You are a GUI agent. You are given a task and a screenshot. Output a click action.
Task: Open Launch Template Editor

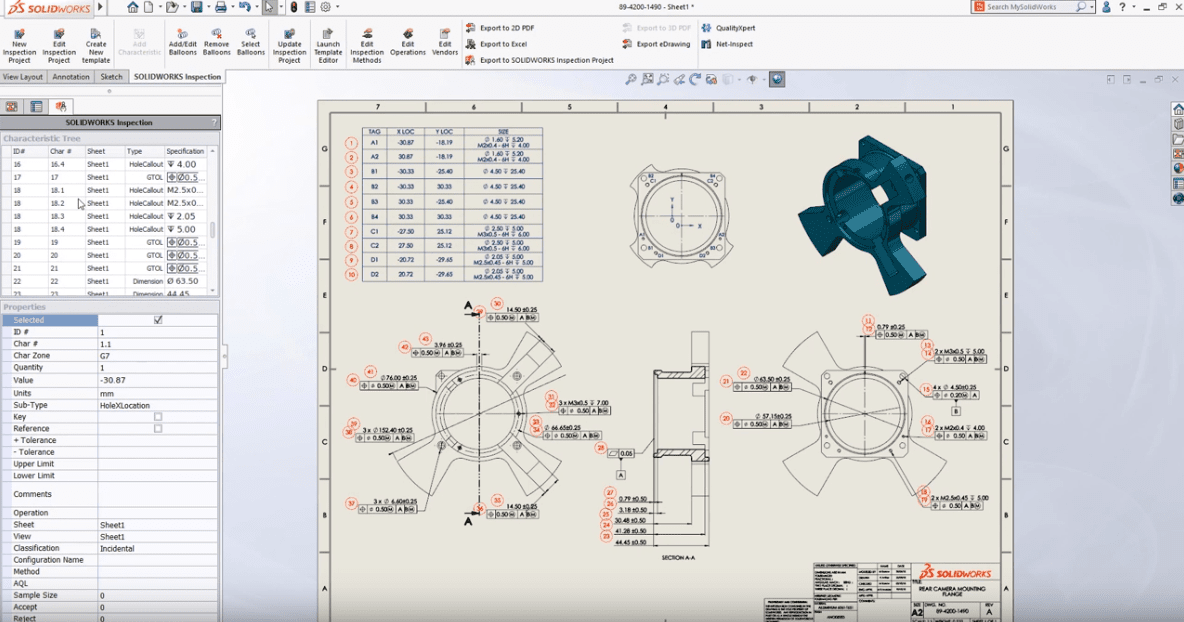coord(328,46)
